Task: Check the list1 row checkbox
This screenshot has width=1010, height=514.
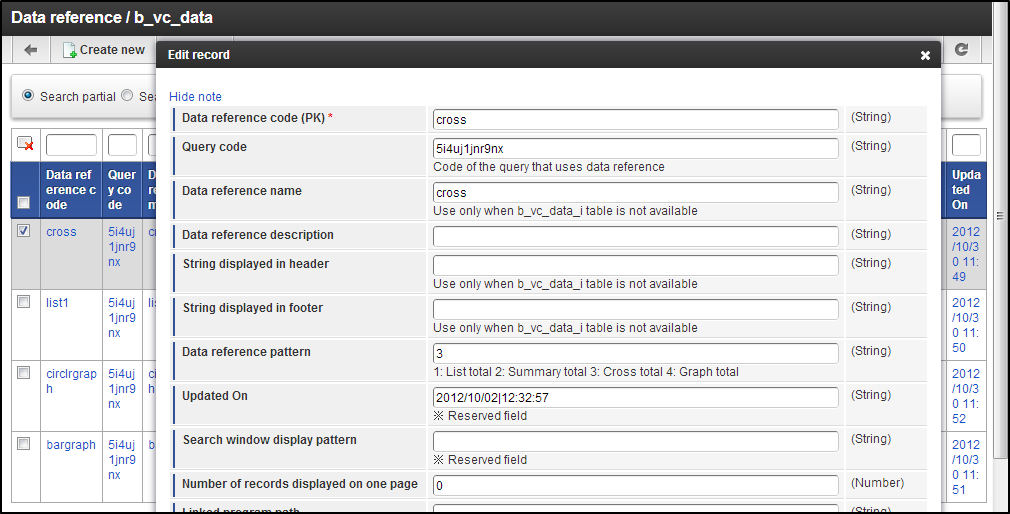Action: [24, 302]
